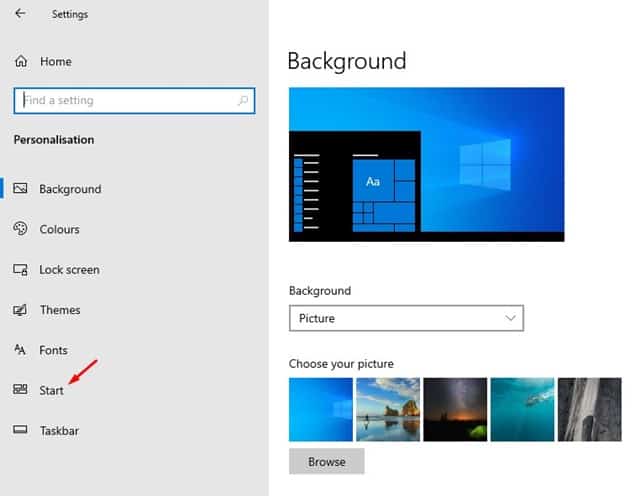Screen dimensions: 640x496
Task: Go to Lock screen settings
Action: pyautogui.click(x=69, y=269)
